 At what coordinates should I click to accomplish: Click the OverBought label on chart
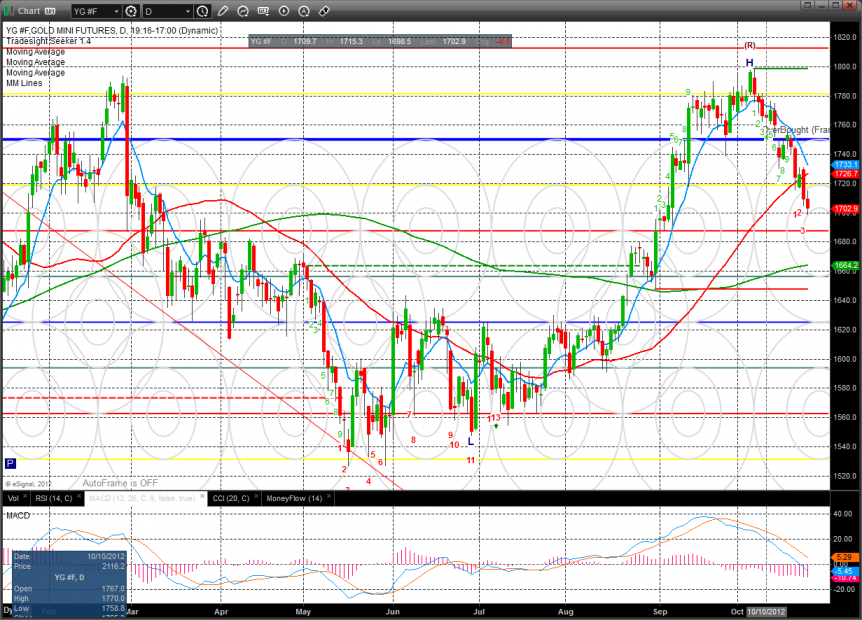796,130
